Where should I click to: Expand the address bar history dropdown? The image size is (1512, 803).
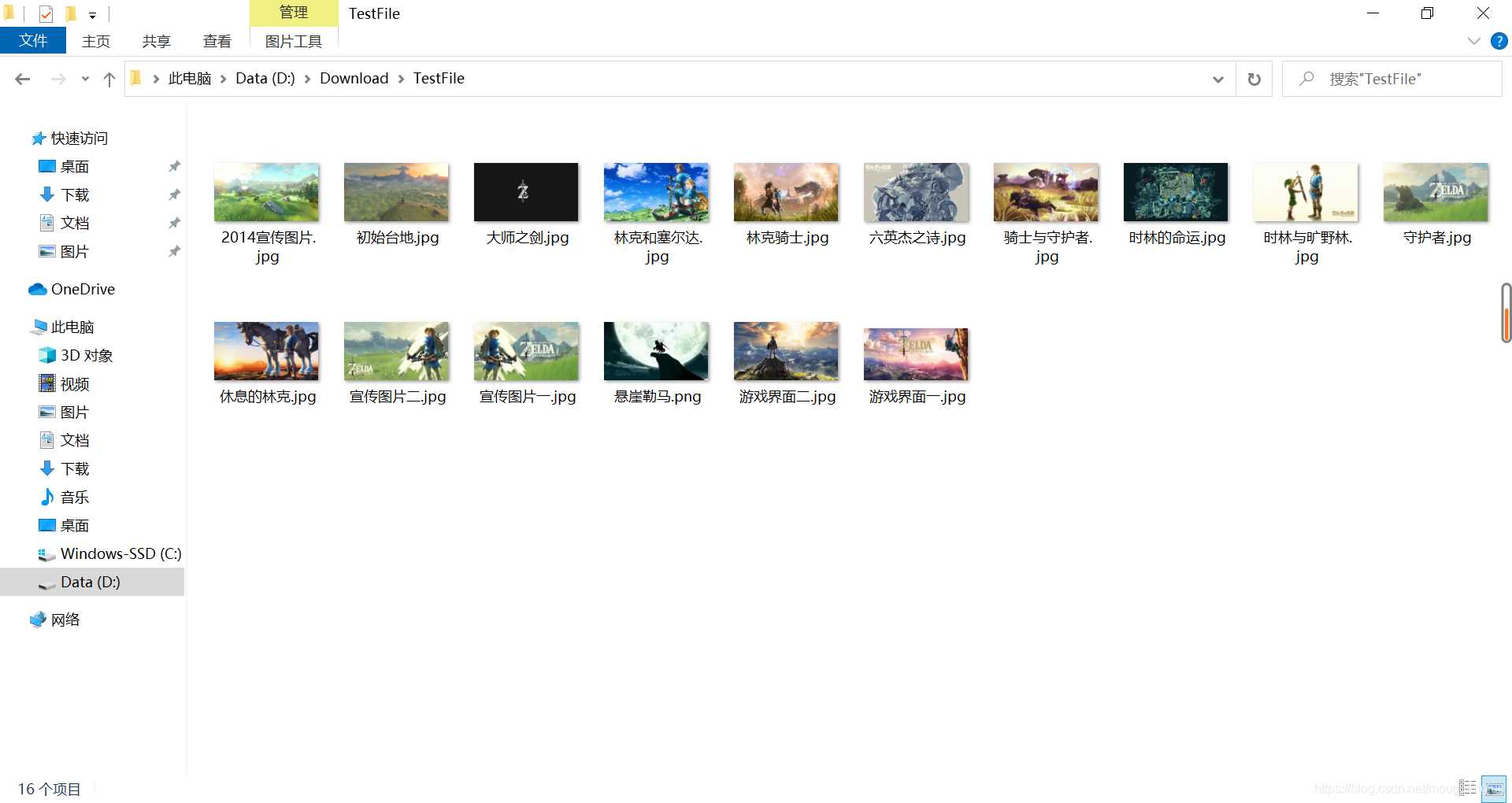(1218, 79)
